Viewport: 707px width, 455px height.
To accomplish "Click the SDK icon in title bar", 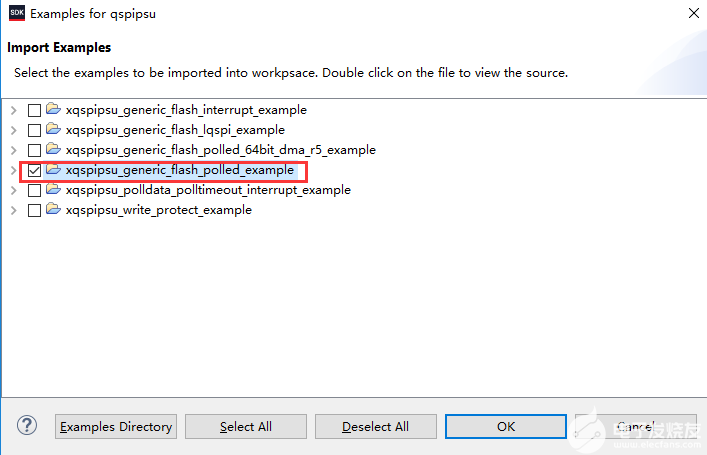I will click(16, 14).
